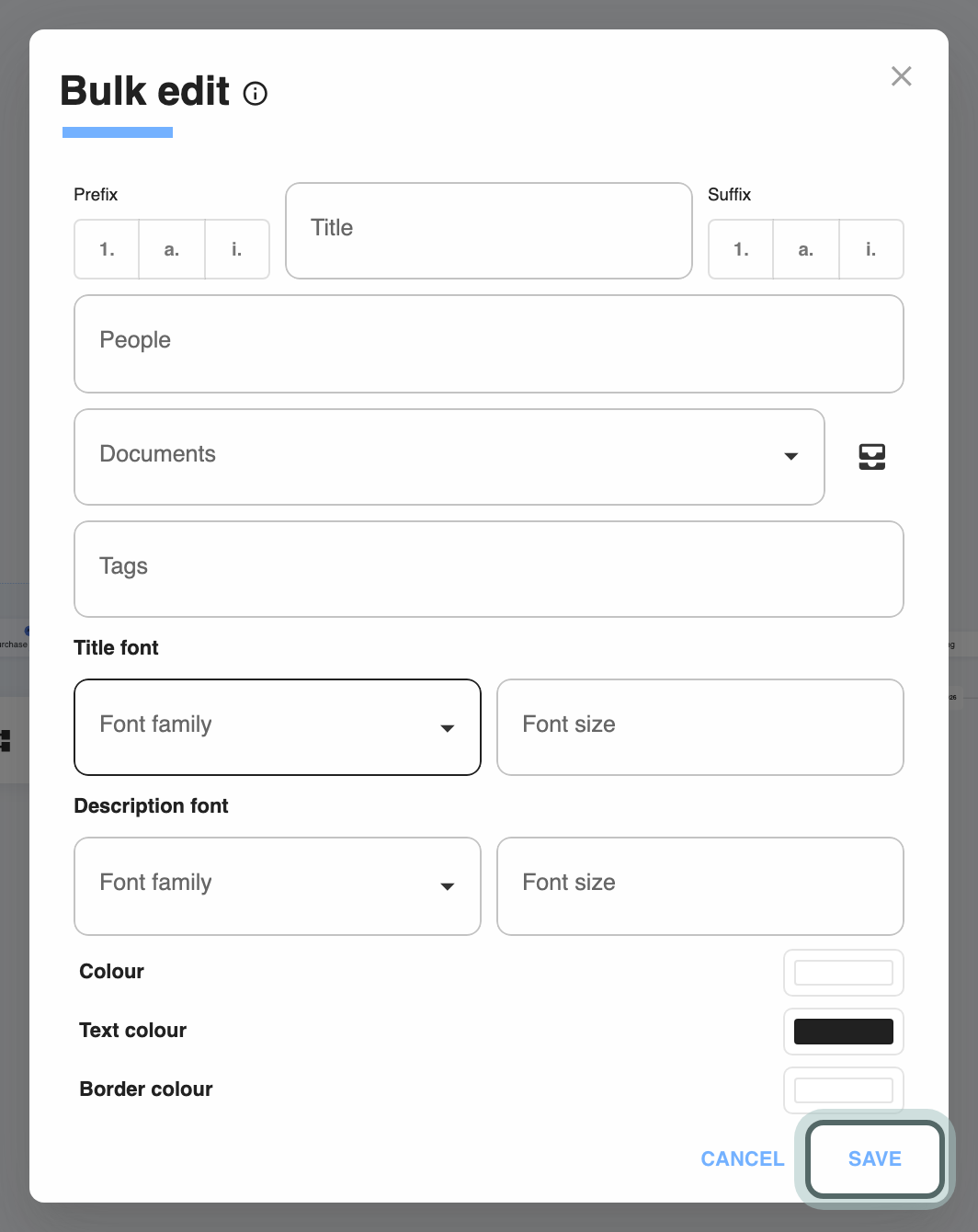Open Title font Font family dropdown
978x1232 pixels.
278,727
